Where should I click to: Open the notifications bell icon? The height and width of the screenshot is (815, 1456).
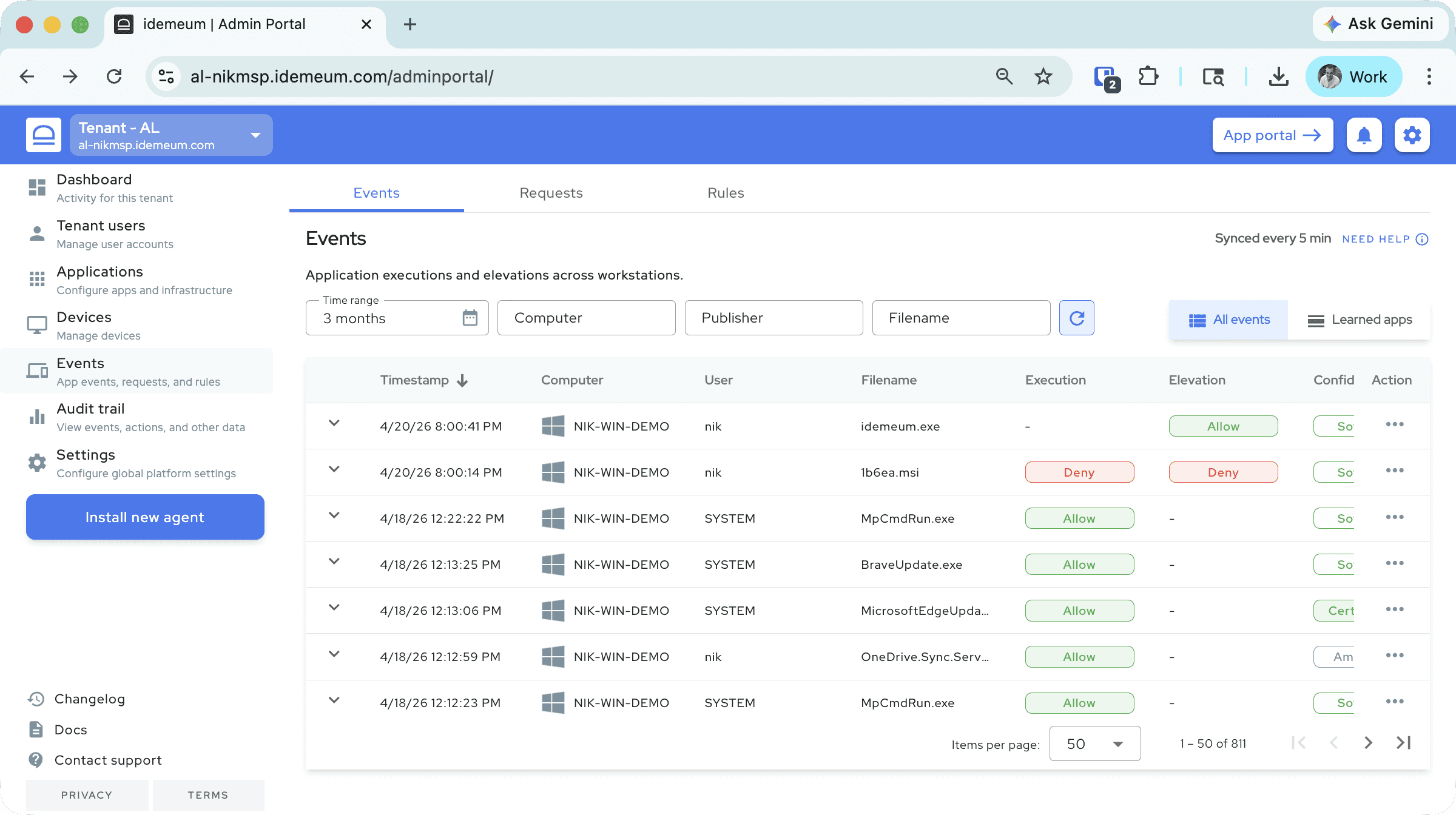tap(1364, 135)
